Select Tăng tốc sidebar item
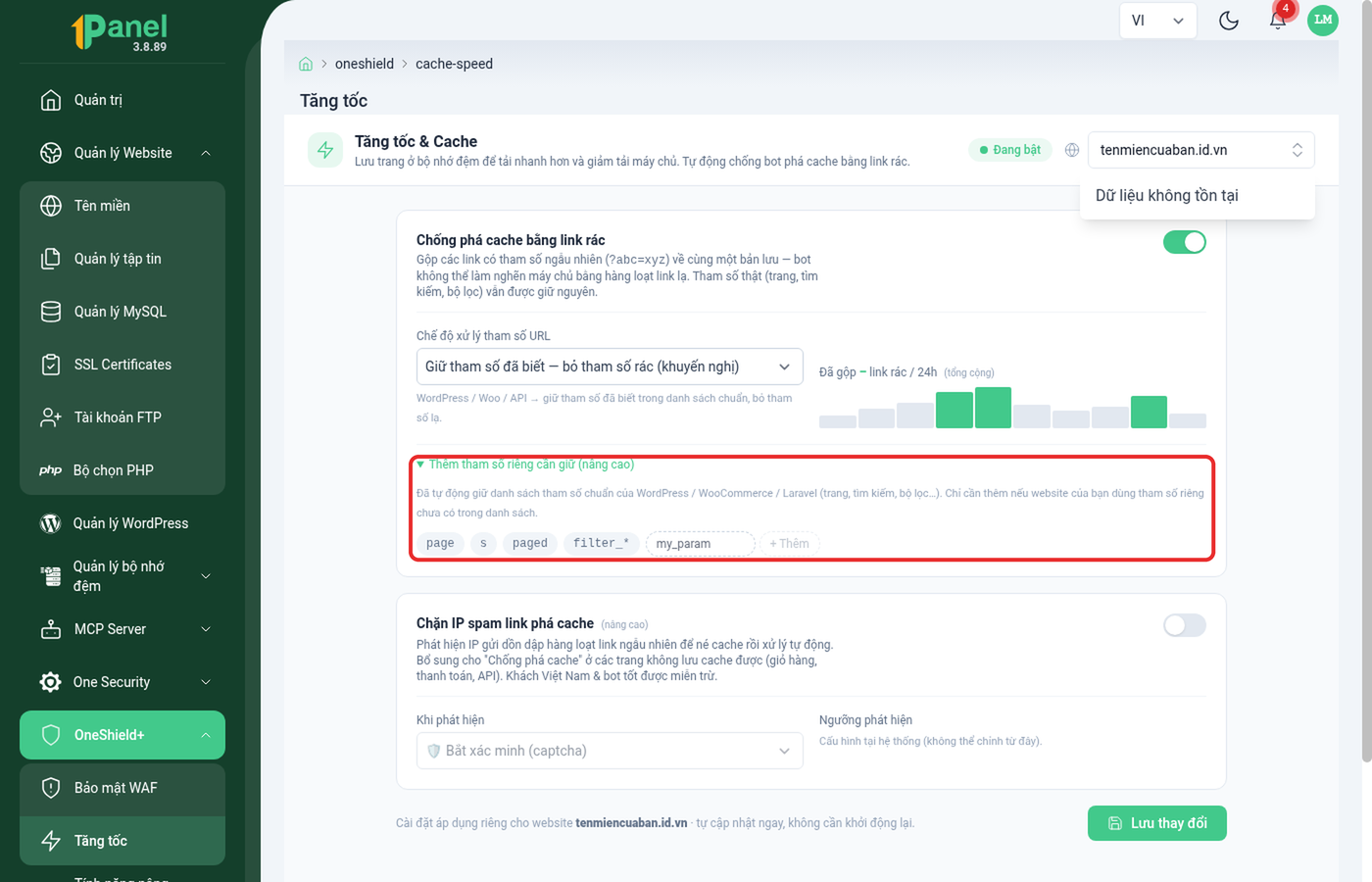 122,841
